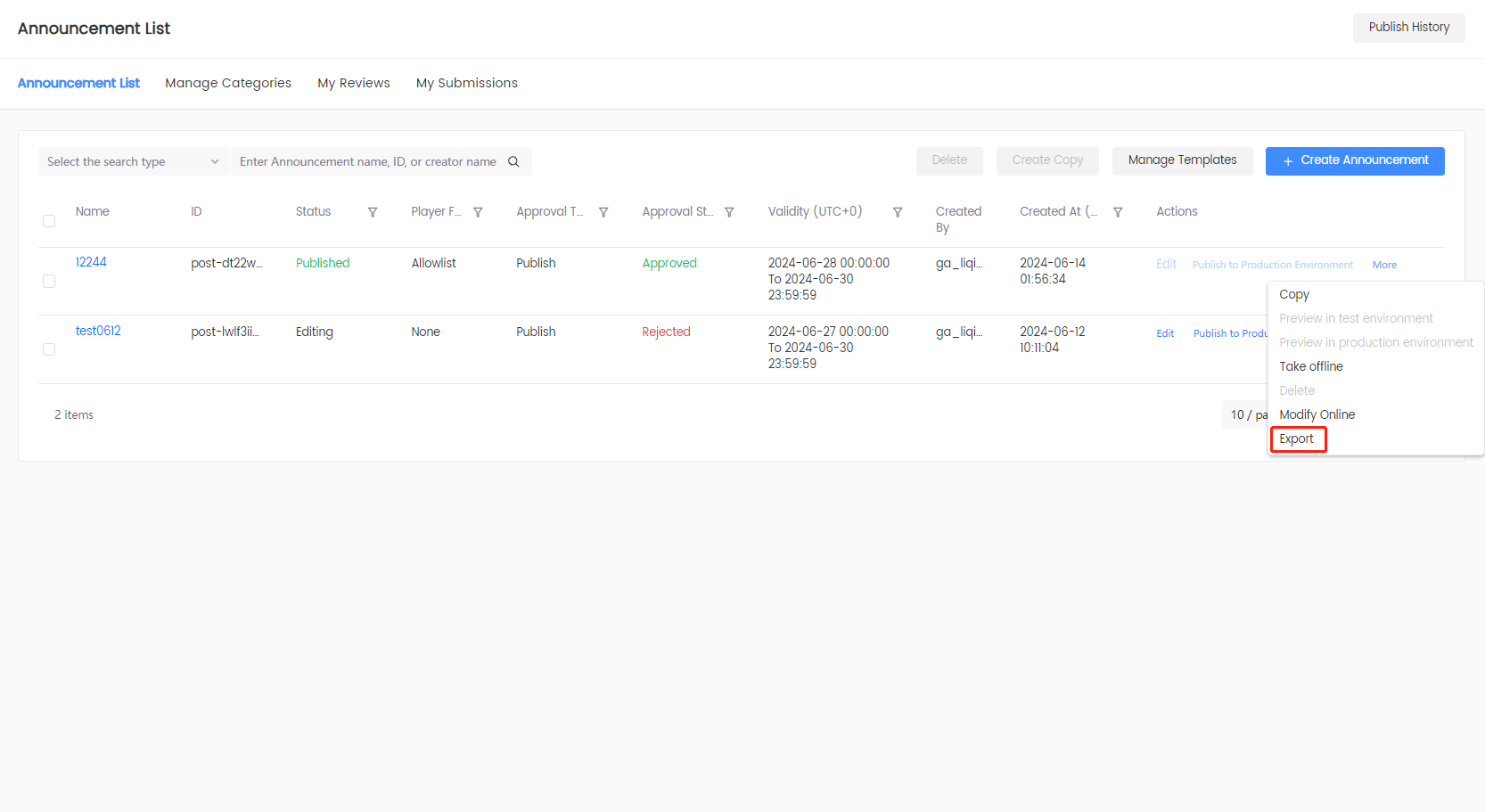
Task: Open the page size dropdown
Action: (x=1248, y=414)
